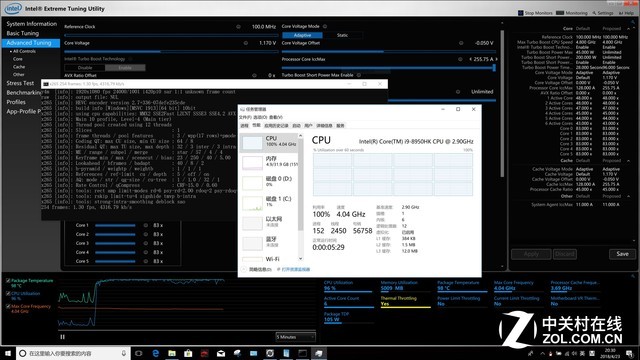Open Stress Test section
The height and width of the screenshot is (360, 640).
coord(20,83)
